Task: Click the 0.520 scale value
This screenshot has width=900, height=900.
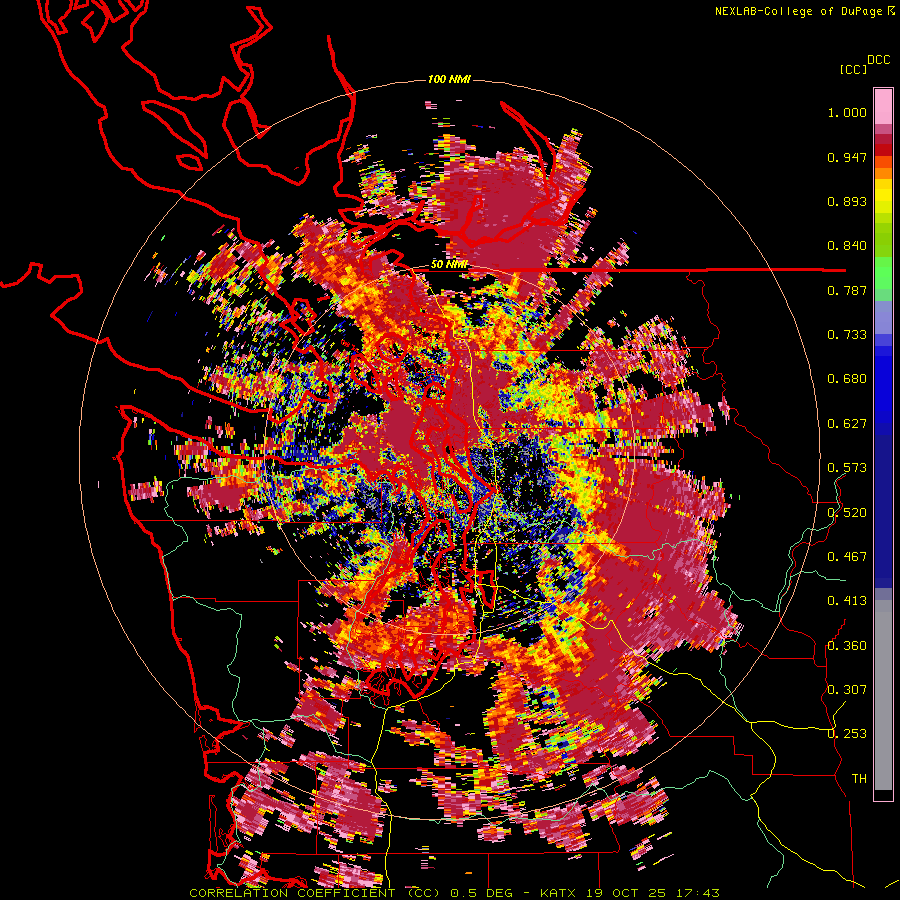Action: 847,512
